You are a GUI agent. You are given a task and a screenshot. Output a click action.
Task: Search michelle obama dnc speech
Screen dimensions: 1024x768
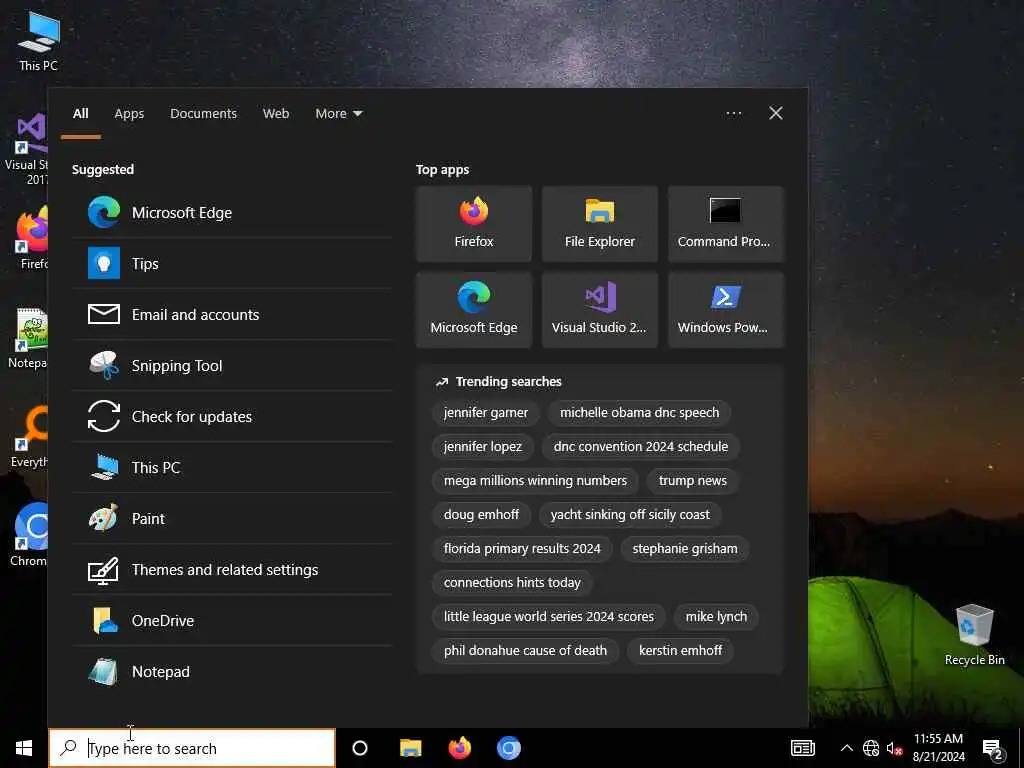(x=639, y=413)
